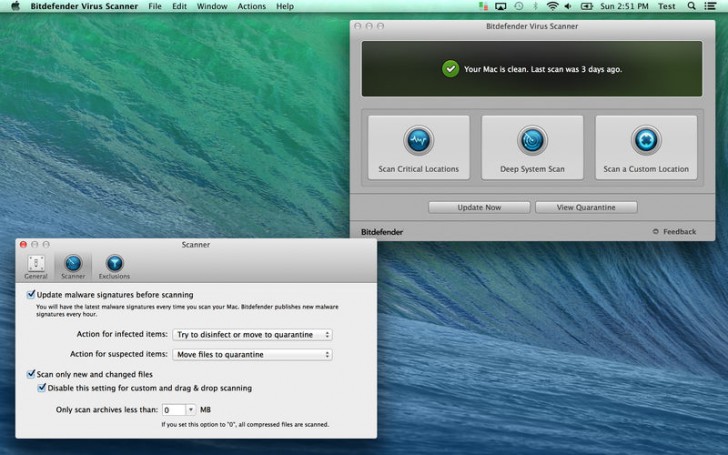The image size is (728, 455).
Task: Click the archive size MB input field
Action: pos(173,410)
